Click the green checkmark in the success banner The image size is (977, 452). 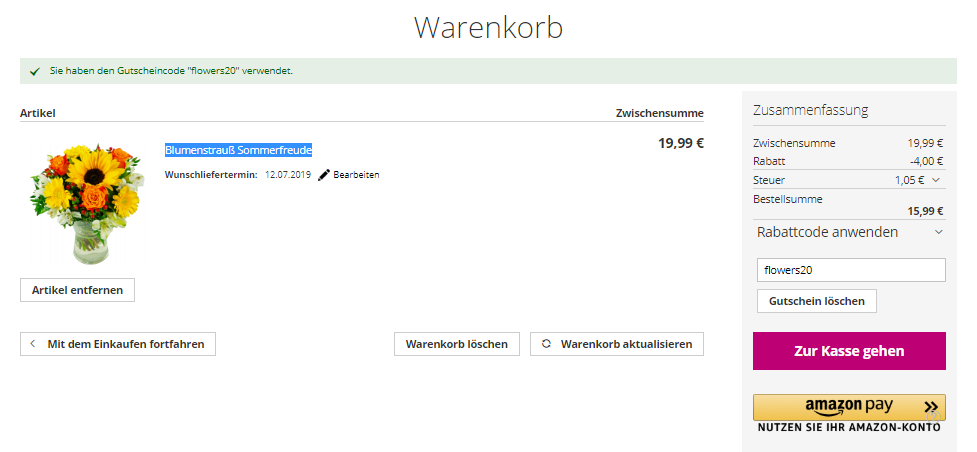[x=34, y=72]
